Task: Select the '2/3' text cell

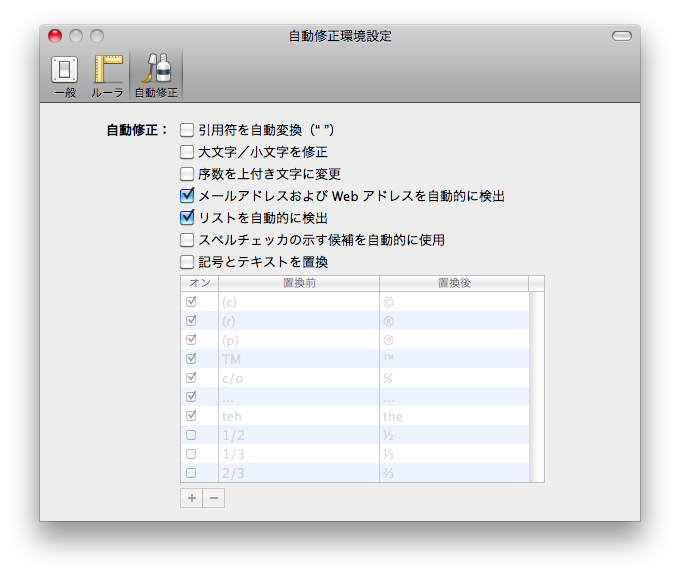Action: point(299,473)
